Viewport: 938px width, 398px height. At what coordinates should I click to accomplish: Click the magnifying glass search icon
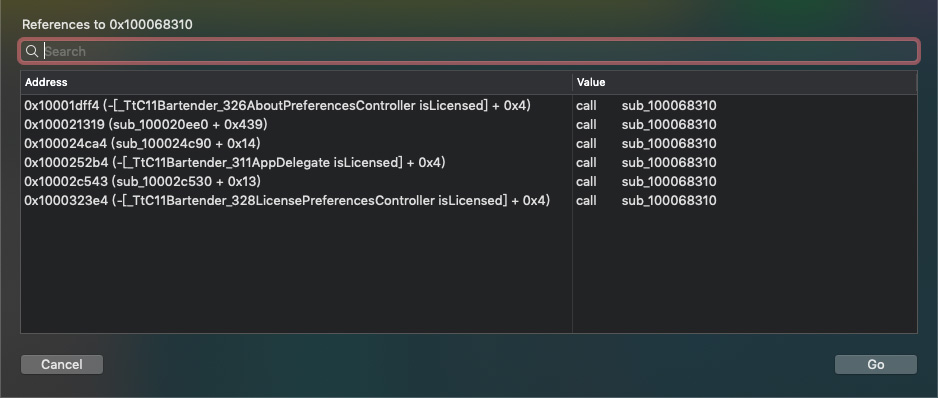pyautogui.click(x=32, y=51)
